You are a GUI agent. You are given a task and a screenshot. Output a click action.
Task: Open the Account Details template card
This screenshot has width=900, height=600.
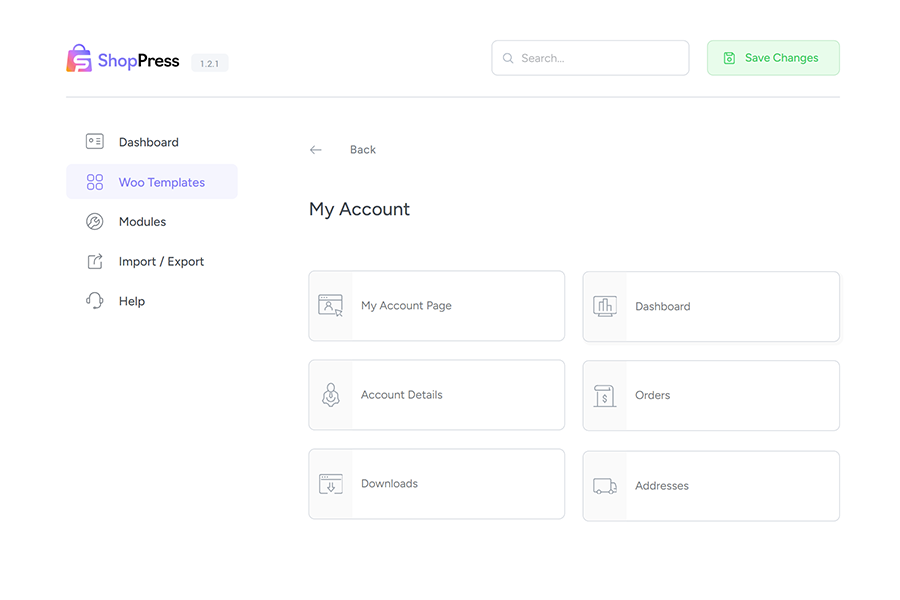pyautogui.click(x=436, y=395)
